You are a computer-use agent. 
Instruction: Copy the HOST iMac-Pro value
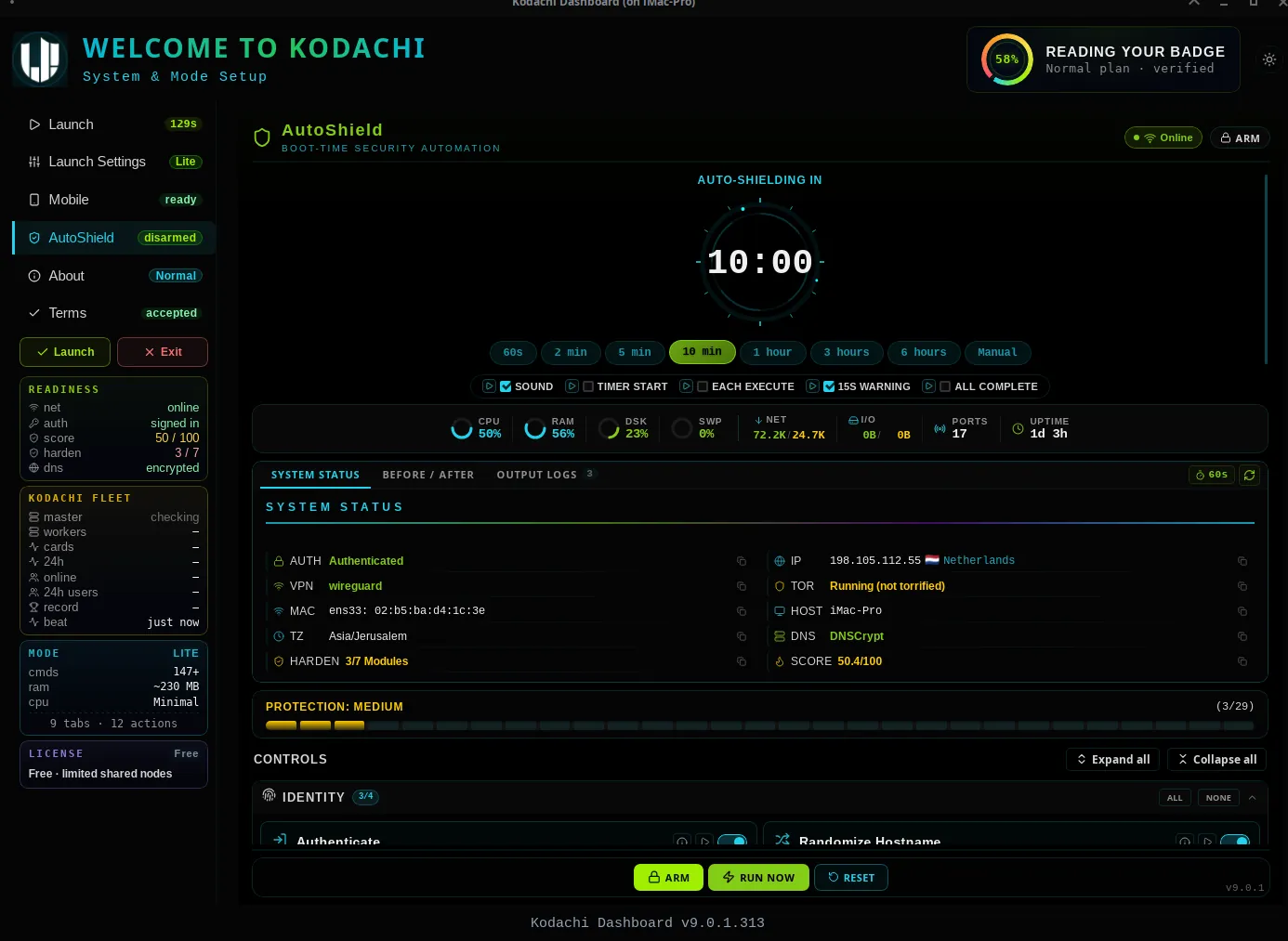1242,611
